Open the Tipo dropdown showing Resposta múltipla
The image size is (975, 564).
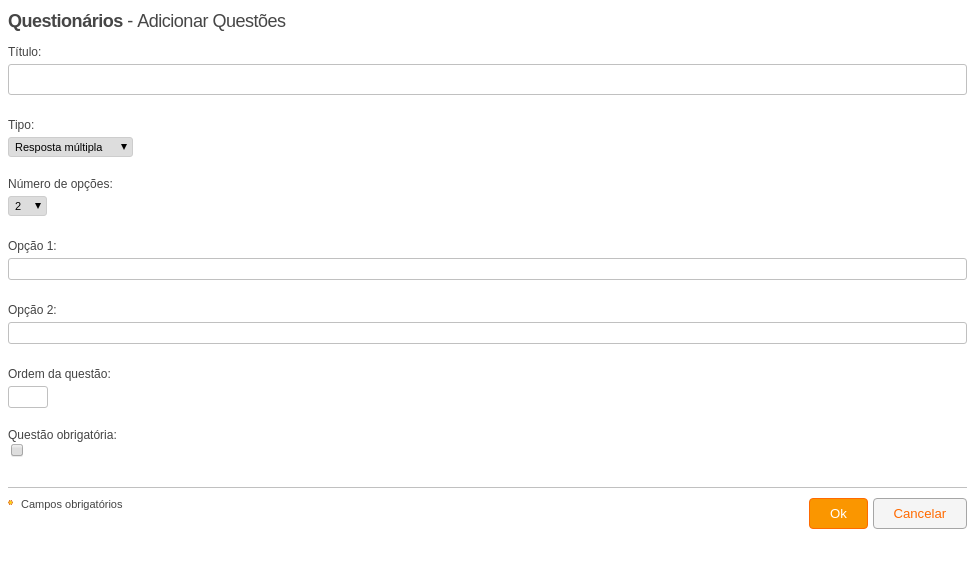tap(70, 147)
